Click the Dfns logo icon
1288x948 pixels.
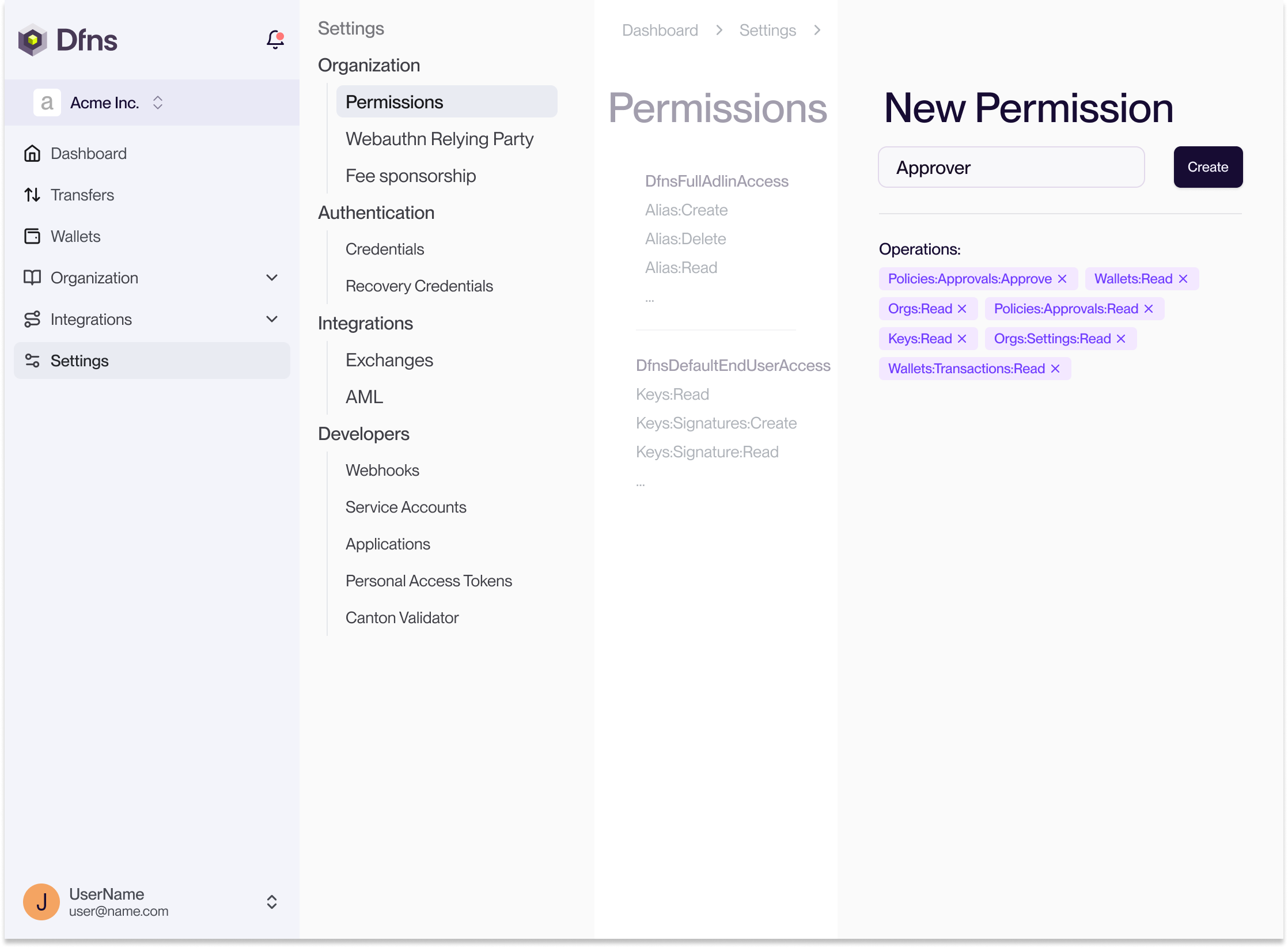pos(33,40)
